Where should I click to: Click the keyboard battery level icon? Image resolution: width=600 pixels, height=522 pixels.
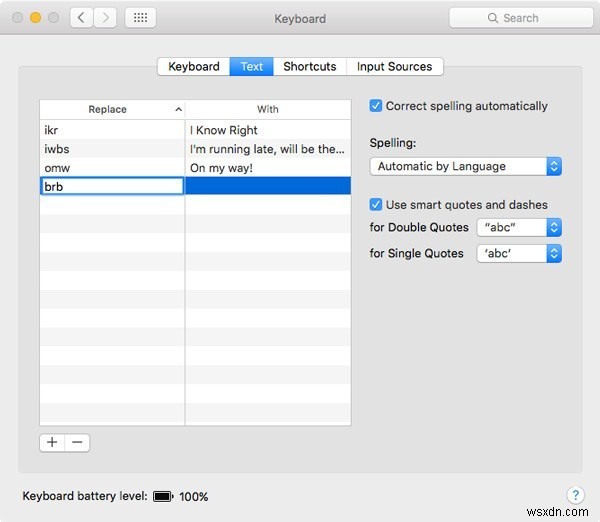click(x=163, y=496)
